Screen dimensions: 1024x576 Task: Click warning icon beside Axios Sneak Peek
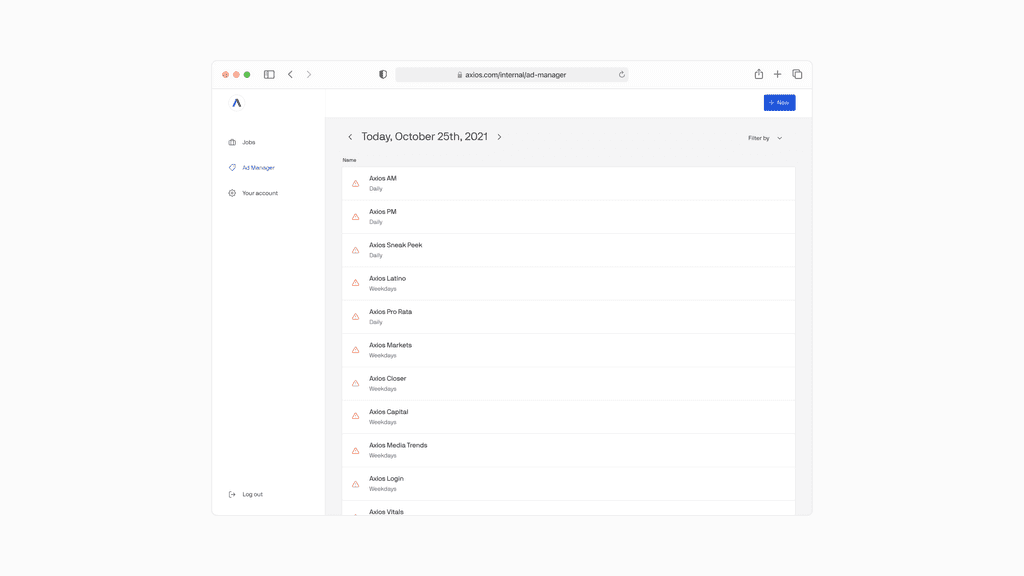point(355,250)
